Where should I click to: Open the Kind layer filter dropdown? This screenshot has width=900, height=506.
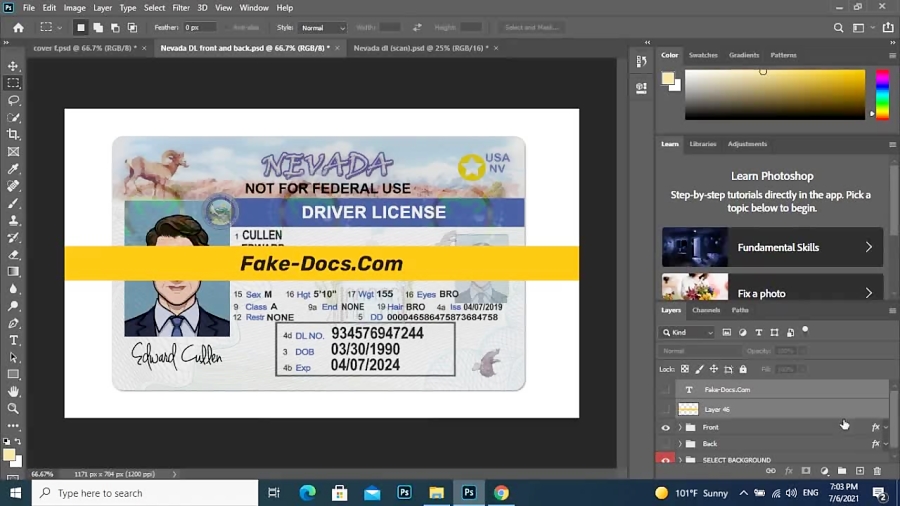687,332
